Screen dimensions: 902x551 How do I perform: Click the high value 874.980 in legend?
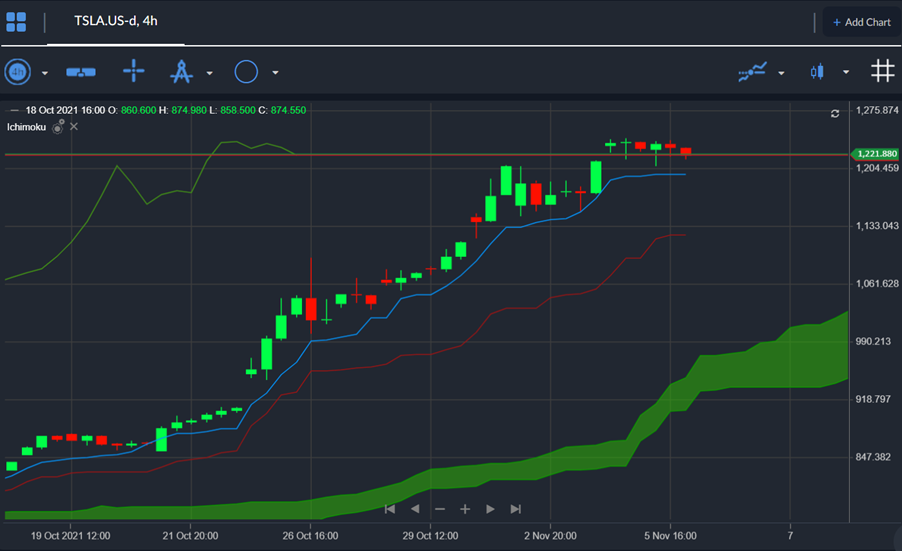pyautogui.click(x=189, y=110)
